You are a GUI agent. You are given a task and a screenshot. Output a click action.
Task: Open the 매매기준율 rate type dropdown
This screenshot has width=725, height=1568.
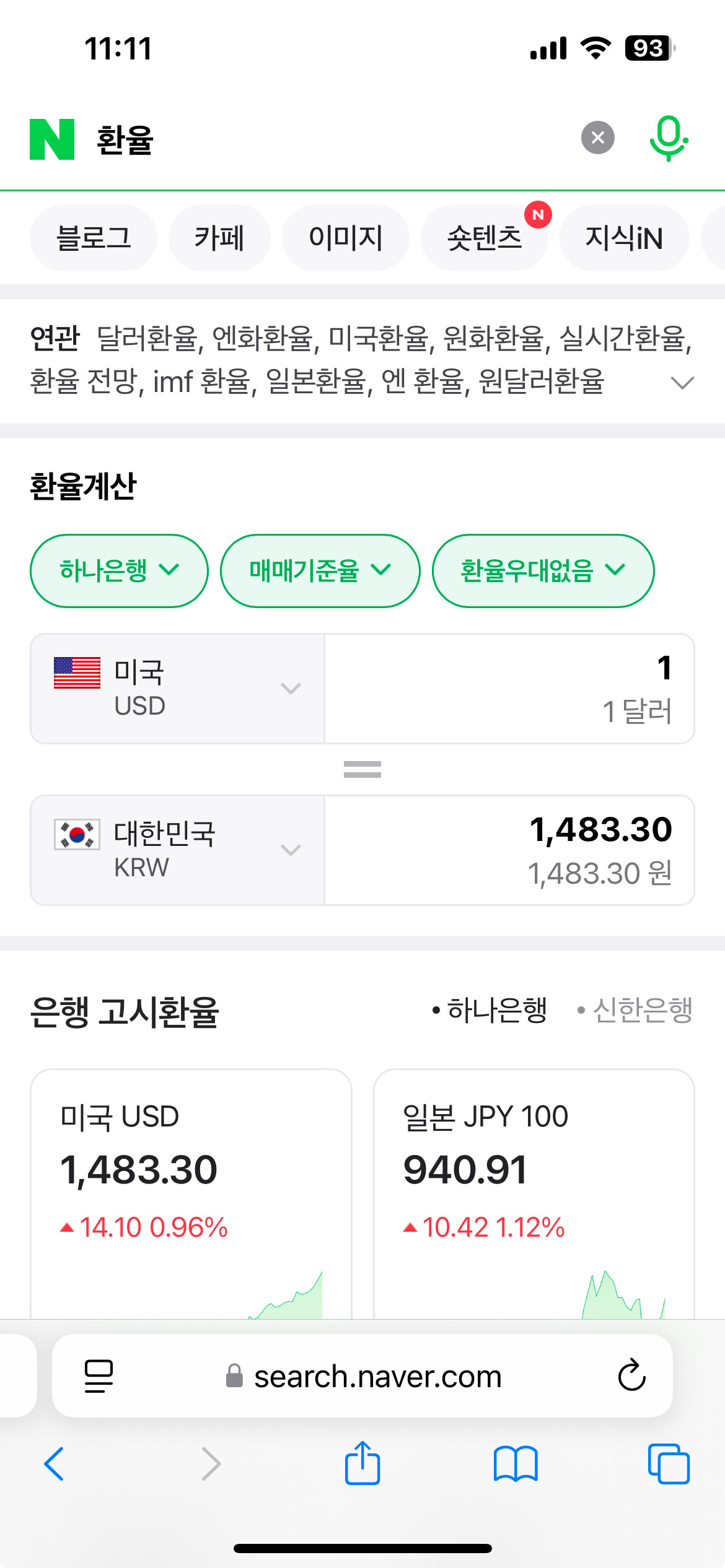320,570
